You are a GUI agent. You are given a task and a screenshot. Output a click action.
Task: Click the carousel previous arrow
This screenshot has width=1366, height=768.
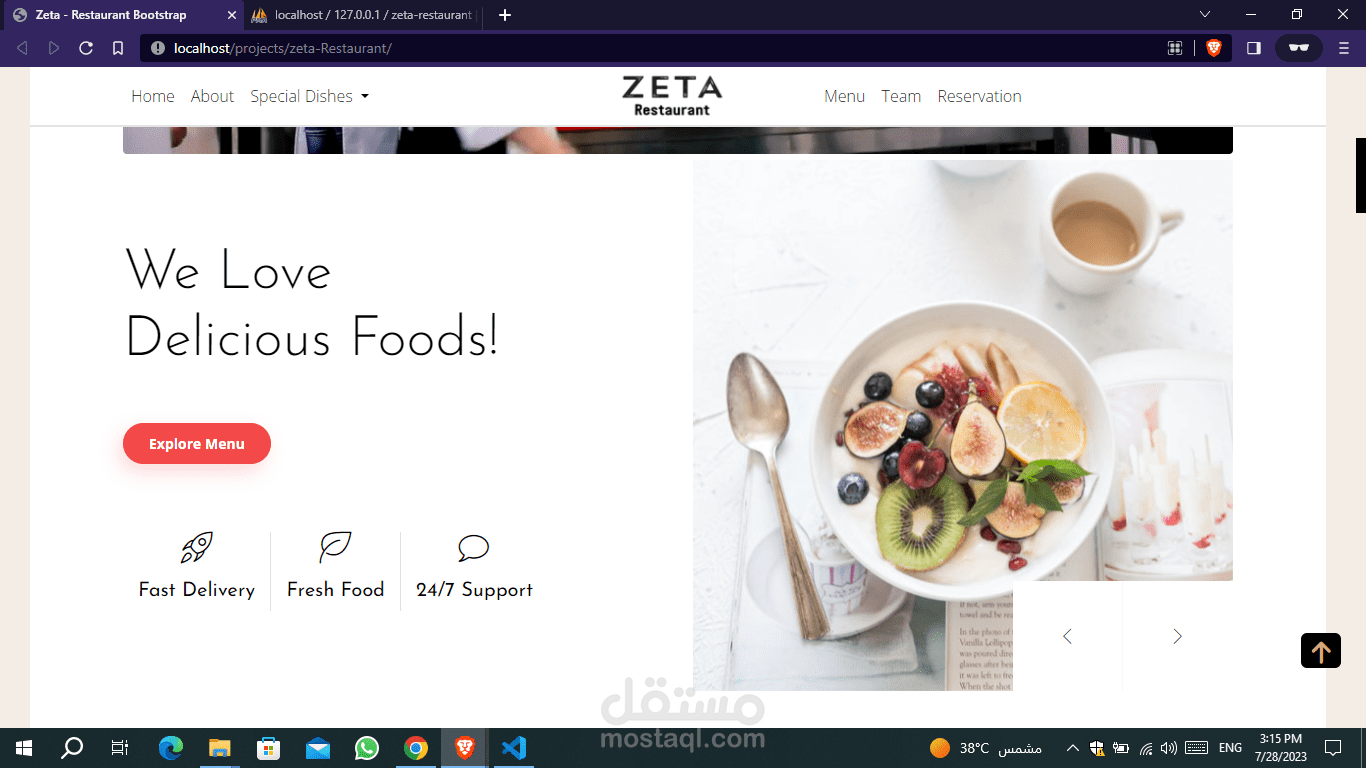[x=1067, y=636]
